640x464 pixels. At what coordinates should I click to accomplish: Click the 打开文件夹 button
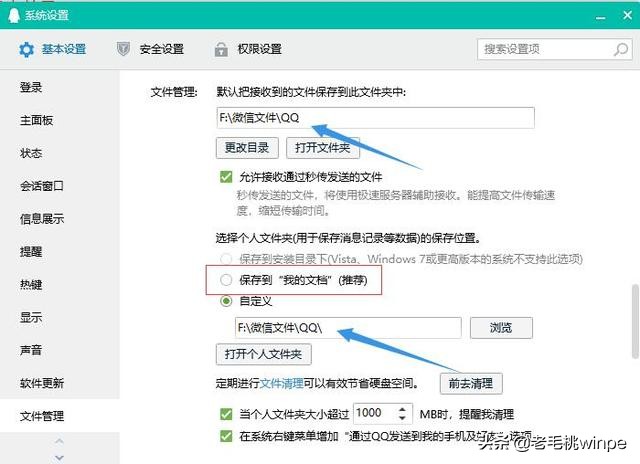tap(323, 148)
